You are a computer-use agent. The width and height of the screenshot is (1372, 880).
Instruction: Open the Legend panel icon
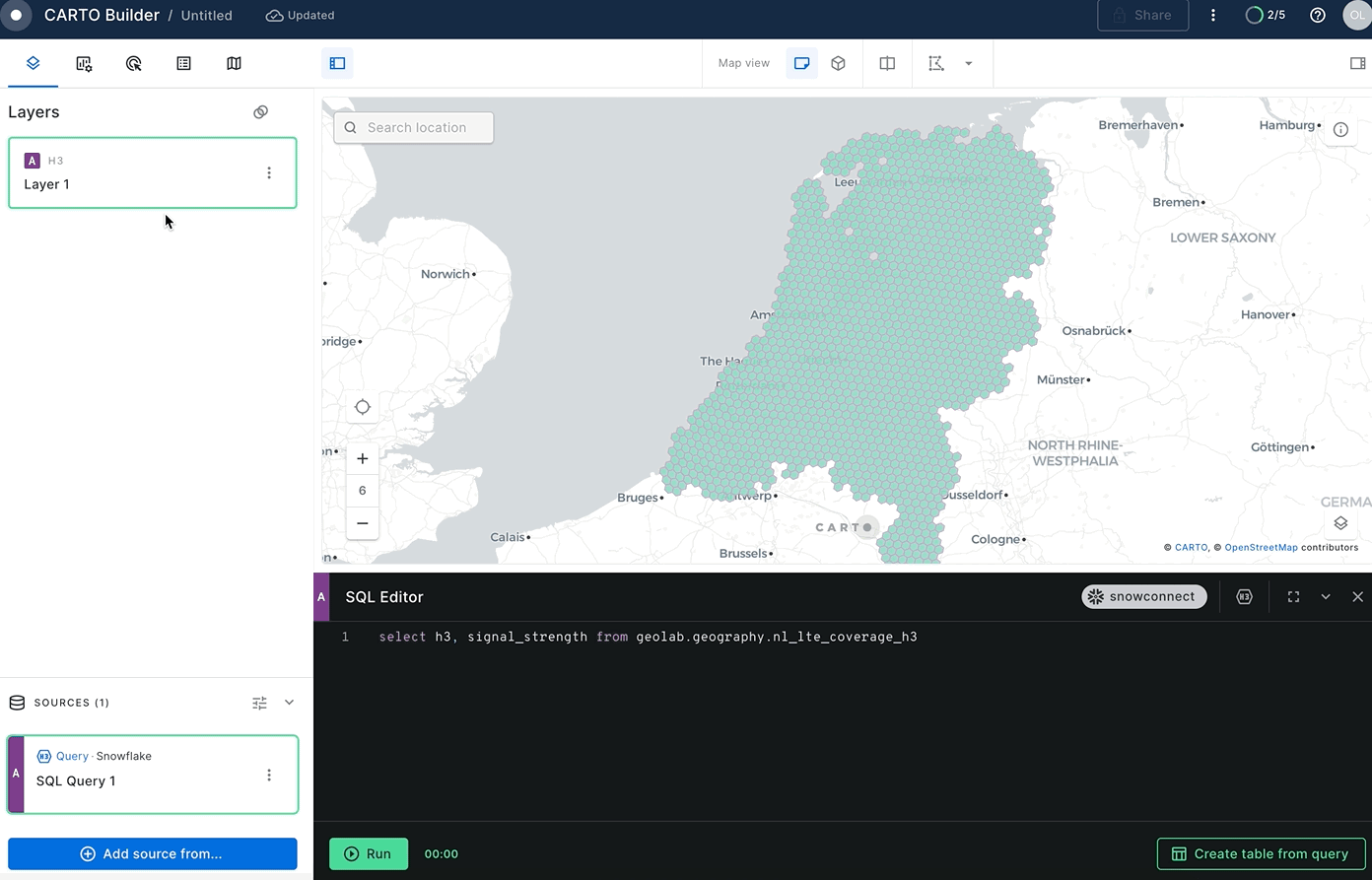click(x=183, y=63)
